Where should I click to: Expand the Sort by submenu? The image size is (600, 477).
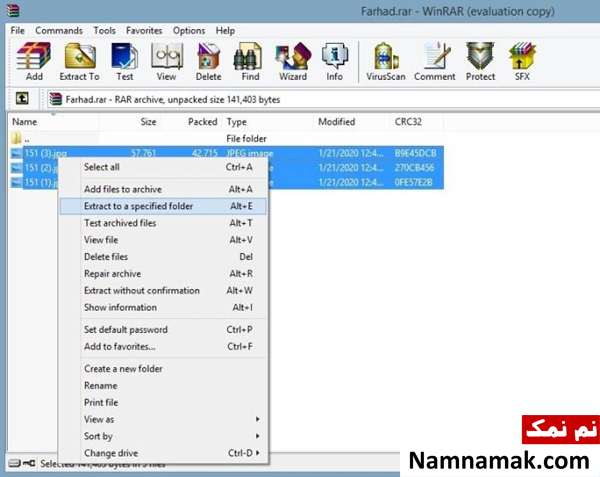click(163, 436)
